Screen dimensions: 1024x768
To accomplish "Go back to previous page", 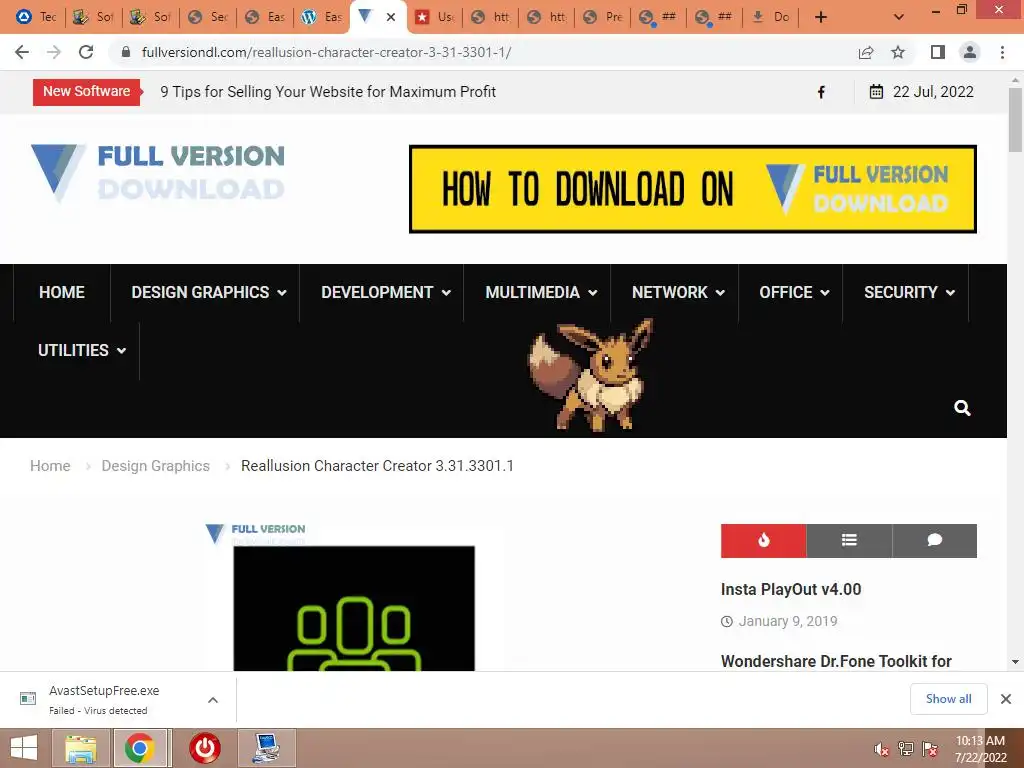I will tap(22, 52).
